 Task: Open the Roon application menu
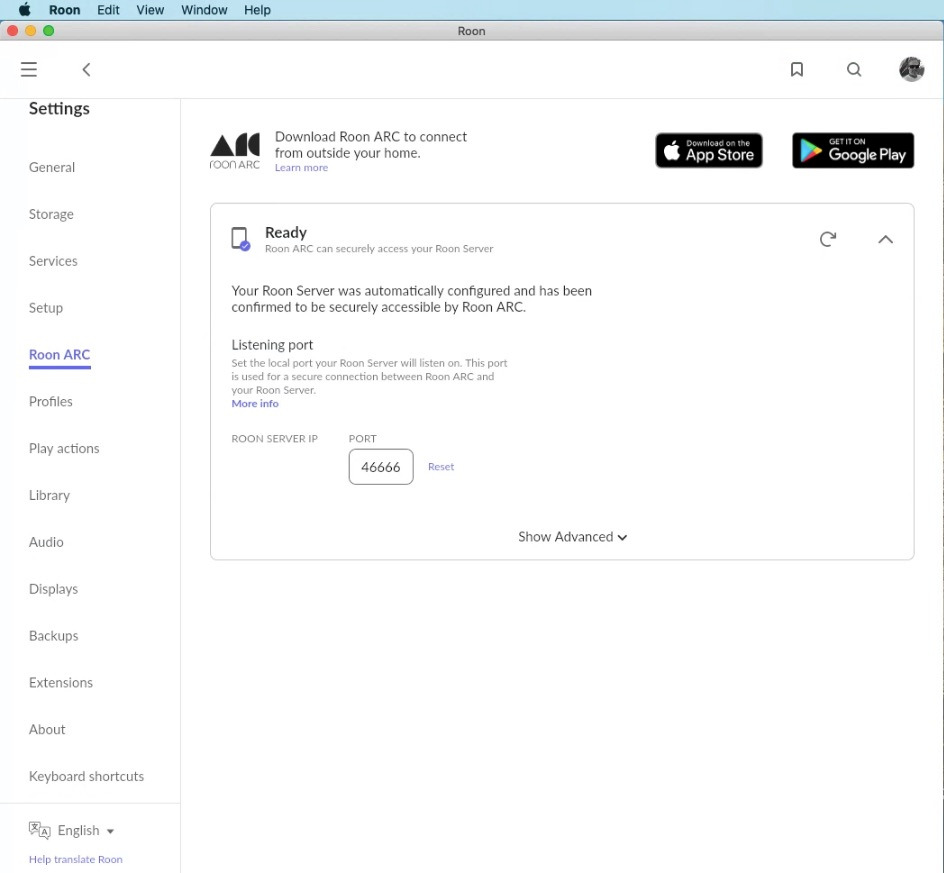tap(64, 10)
